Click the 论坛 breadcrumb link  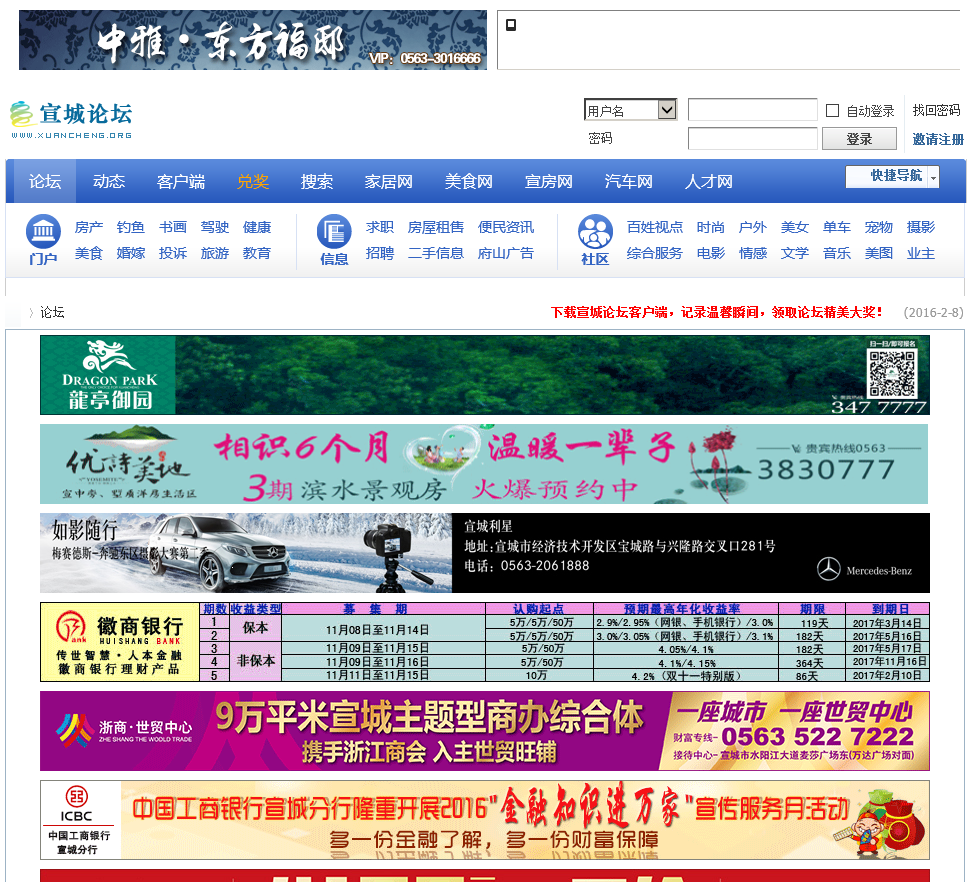click(53, 312)
